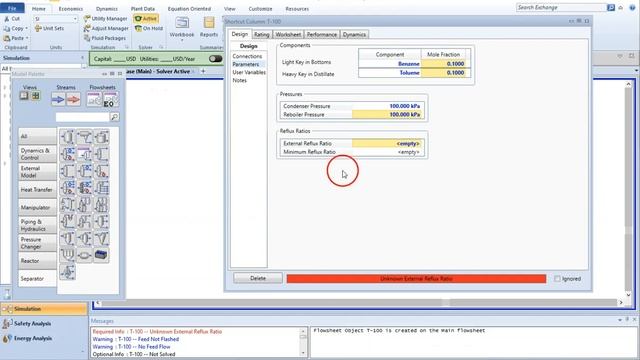Screen dimensions: 640x360
Task: Click the red Unknown External Reflux Ratio status bar
Action: [416, 279]
